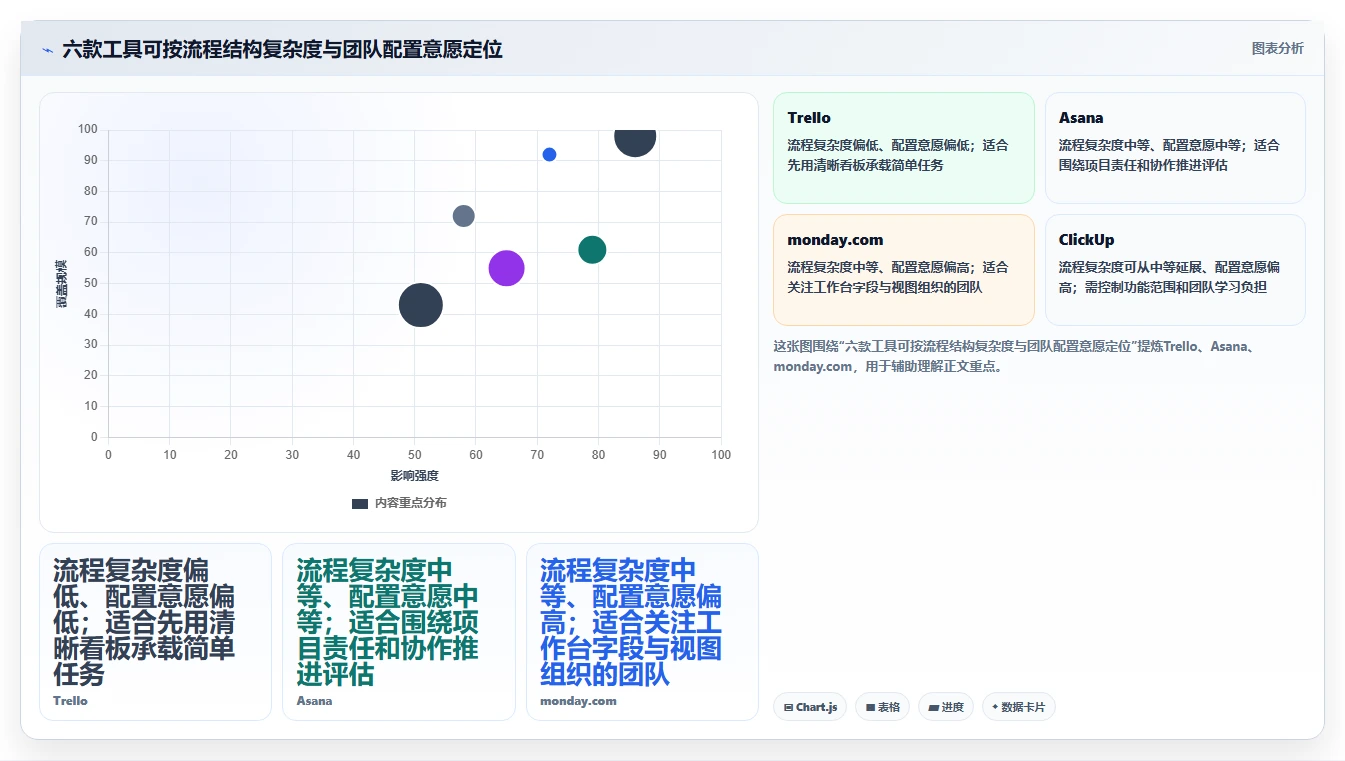Click the Chart.js chip icon
Viewport: 1345px width, 761px height.
(788, 707)
